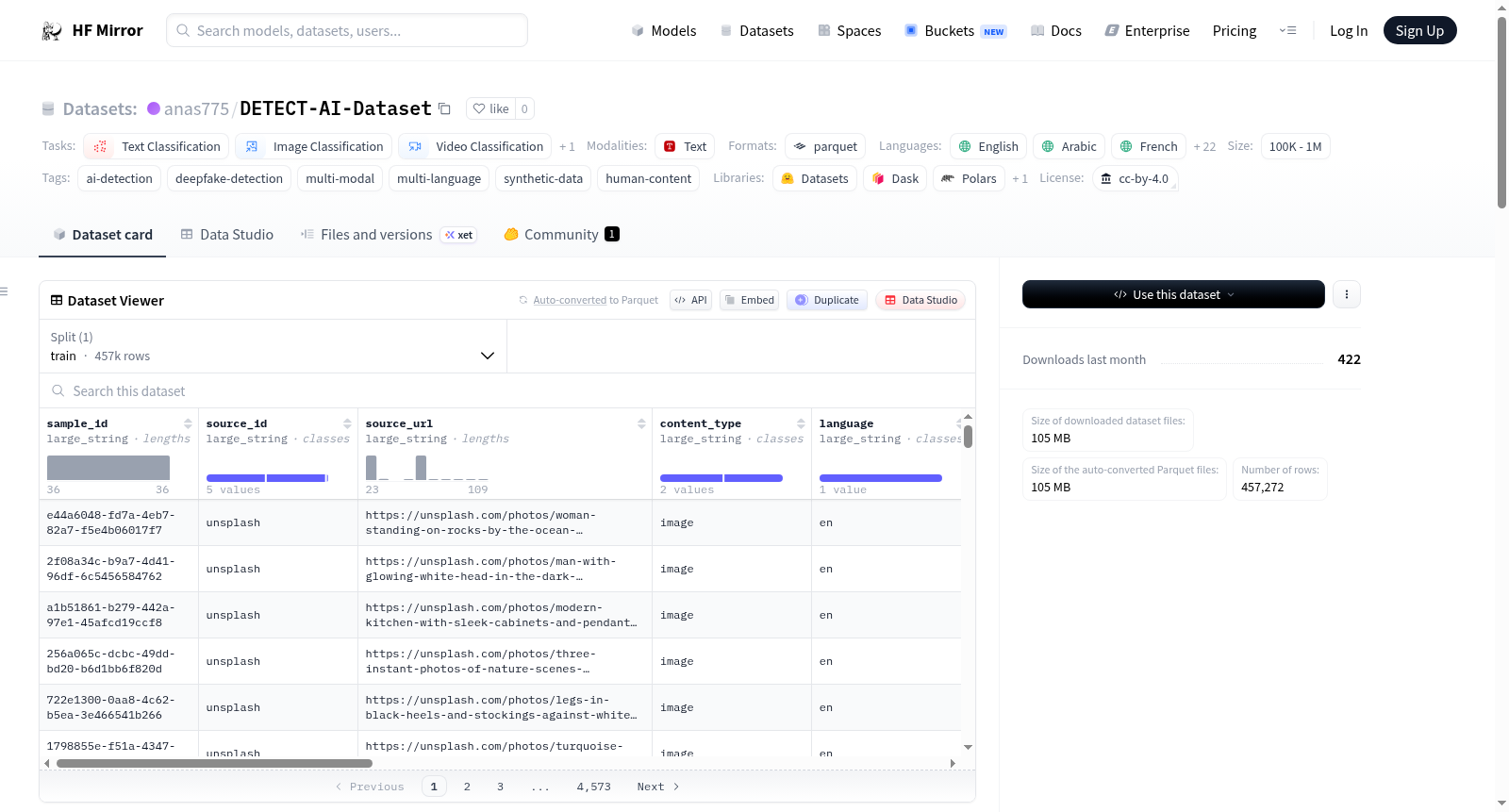
Task: Click the deepfake-detection tag
Action: (x=229, y=178)
